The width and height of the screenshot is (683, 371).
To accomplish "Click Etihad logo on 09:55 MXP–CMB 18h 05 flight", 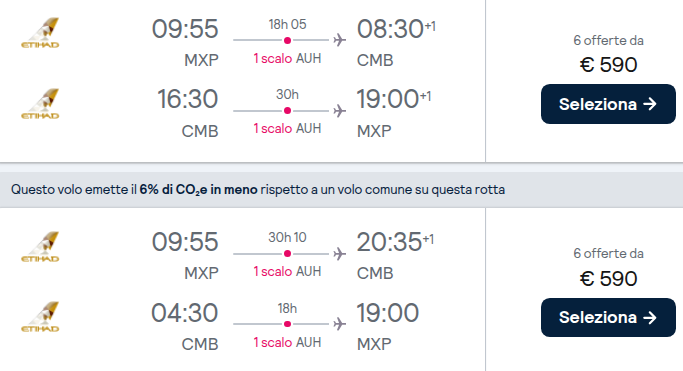I will click(x=40, y=33).
